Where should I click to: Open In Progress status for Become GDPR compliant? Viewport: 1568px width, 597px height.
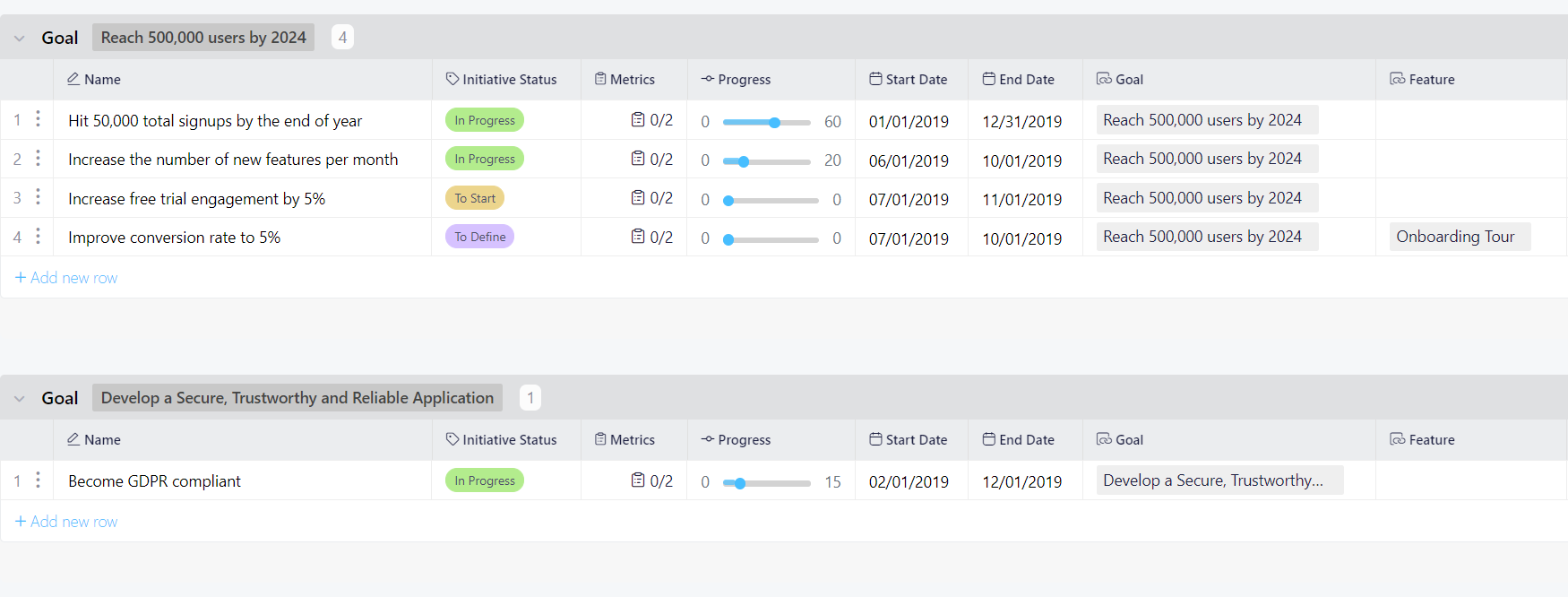pos(485,480)
